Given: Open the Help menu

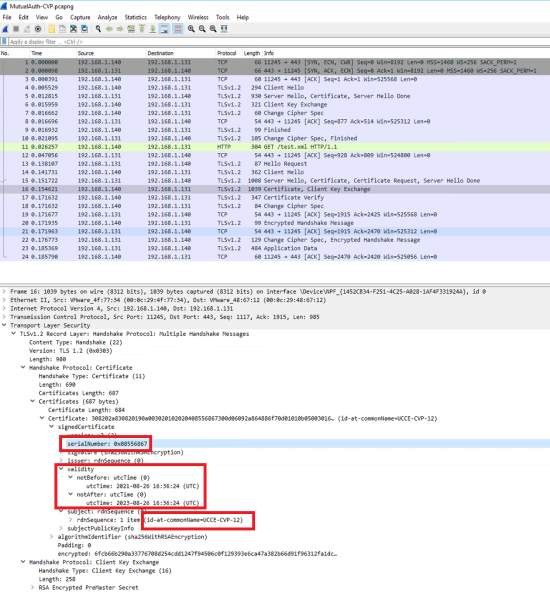Looking at the screenshot, I should (x=243, y=17).
